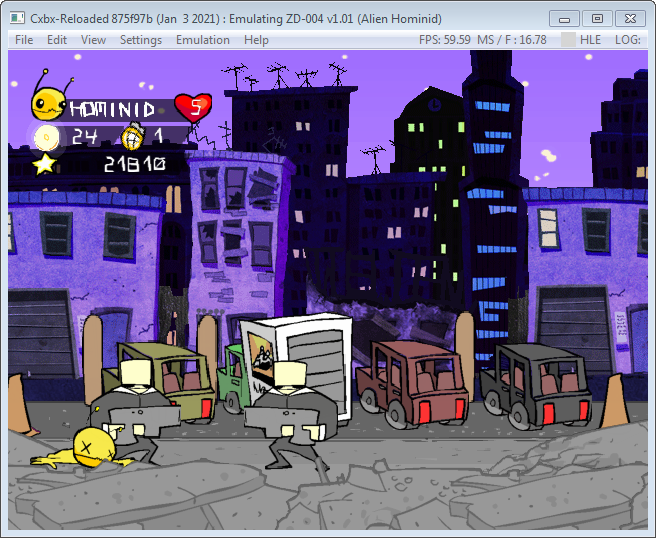The height and width of the screenshot is (538, 656).
Task: Click the dark gray parked jeep
Action: click(x=536, y=385)
